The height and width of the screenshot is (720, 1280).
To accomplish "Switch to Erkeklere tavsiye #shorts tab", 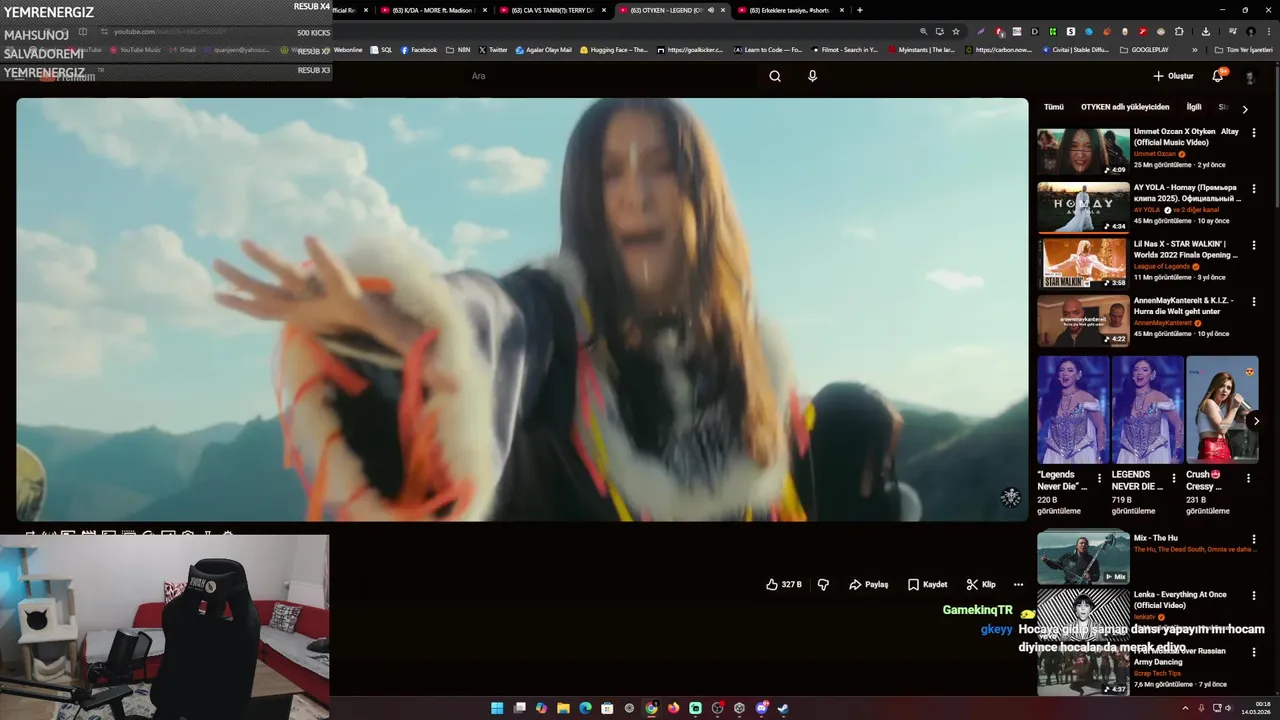I will pos(790,10).
